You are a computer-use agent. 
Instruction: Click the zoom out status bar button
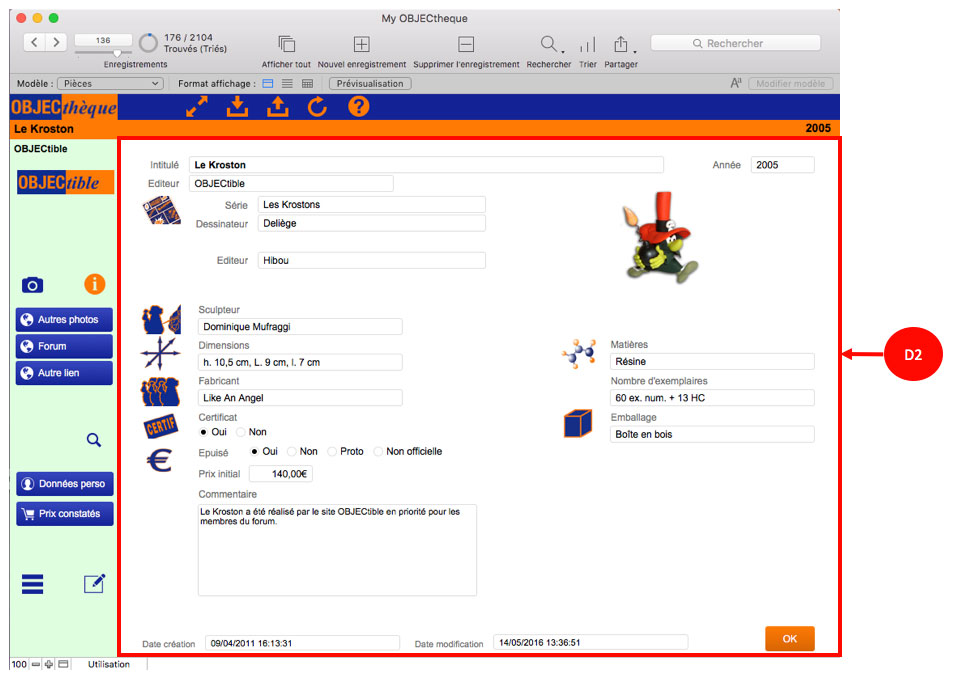[x=36, y=664]
